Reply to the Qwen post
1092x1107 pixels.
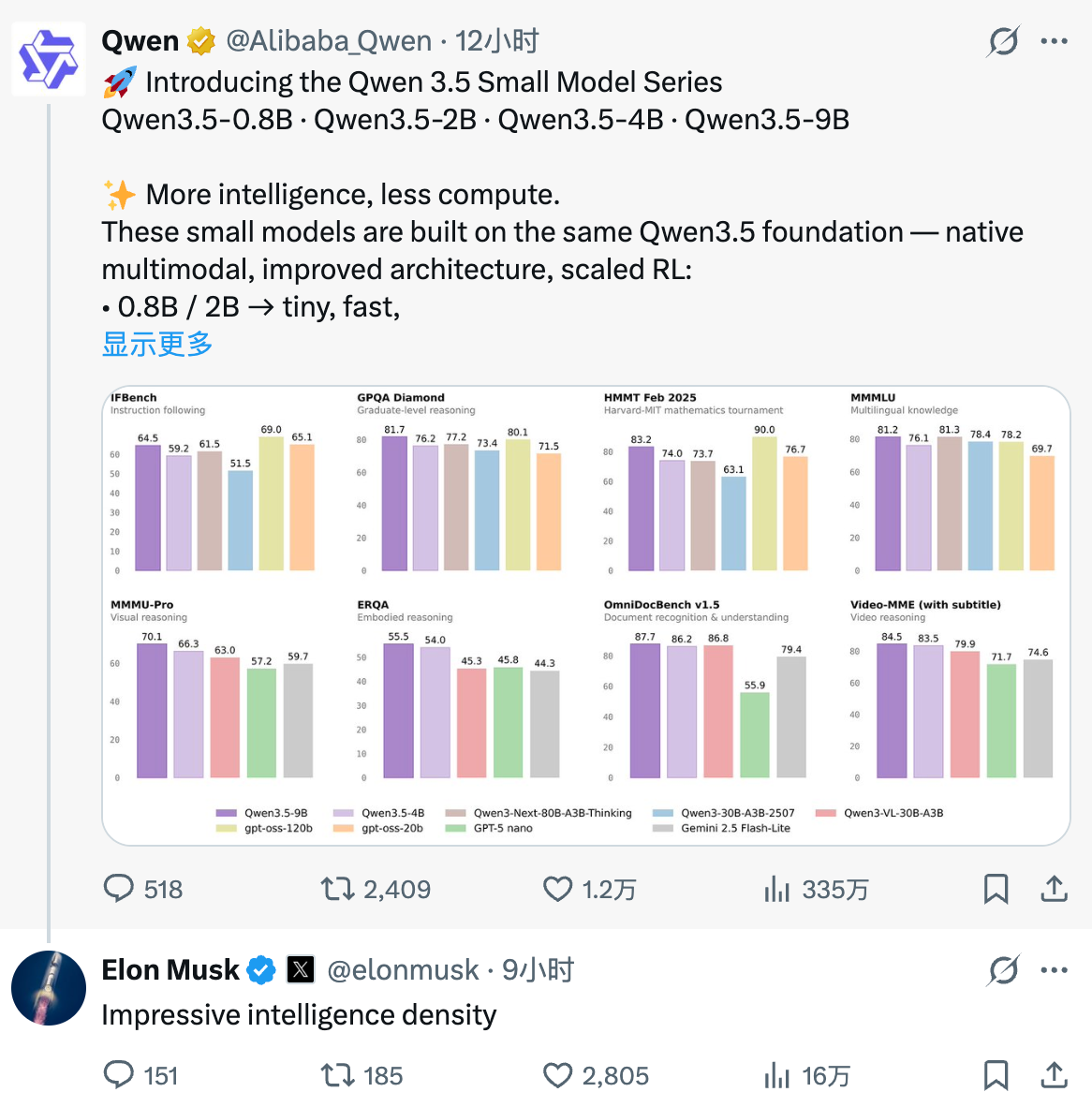coord(119,889)
